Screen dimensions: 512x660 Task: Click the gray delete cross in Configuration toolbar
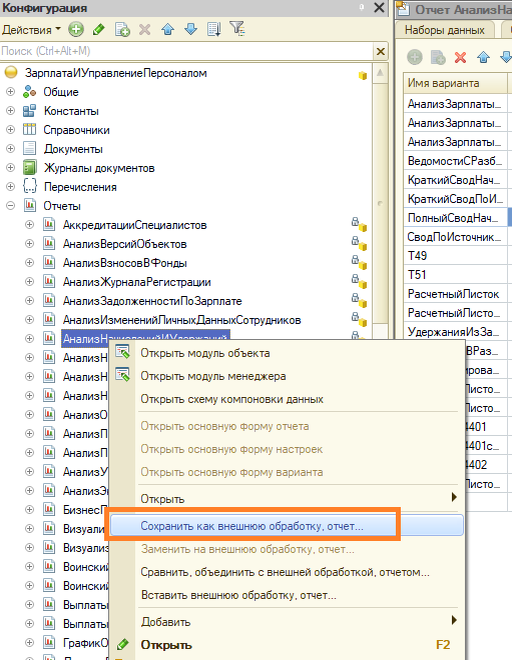pyautogui.click(x=144, y=29)
